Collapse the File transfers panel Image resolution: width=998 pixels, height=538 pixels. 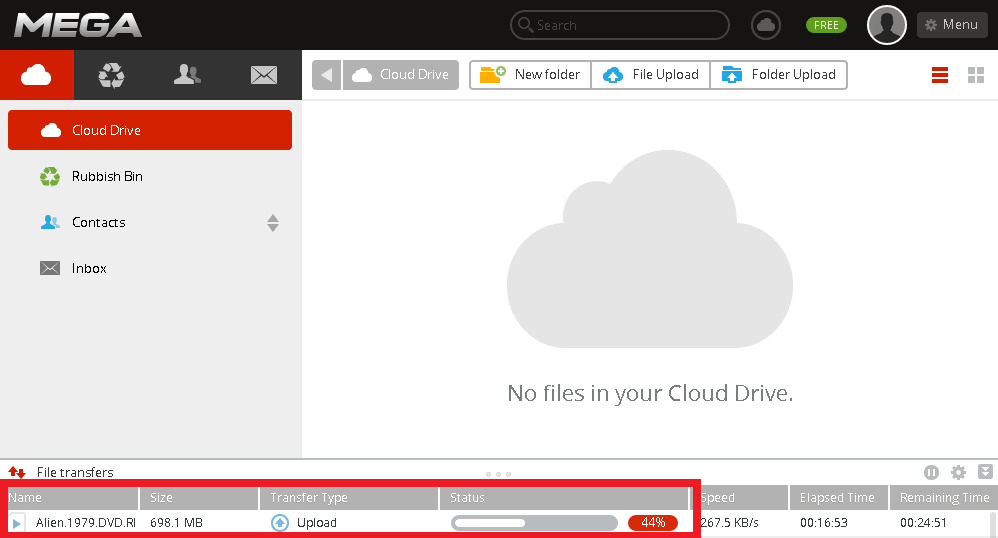coord(985,472)
